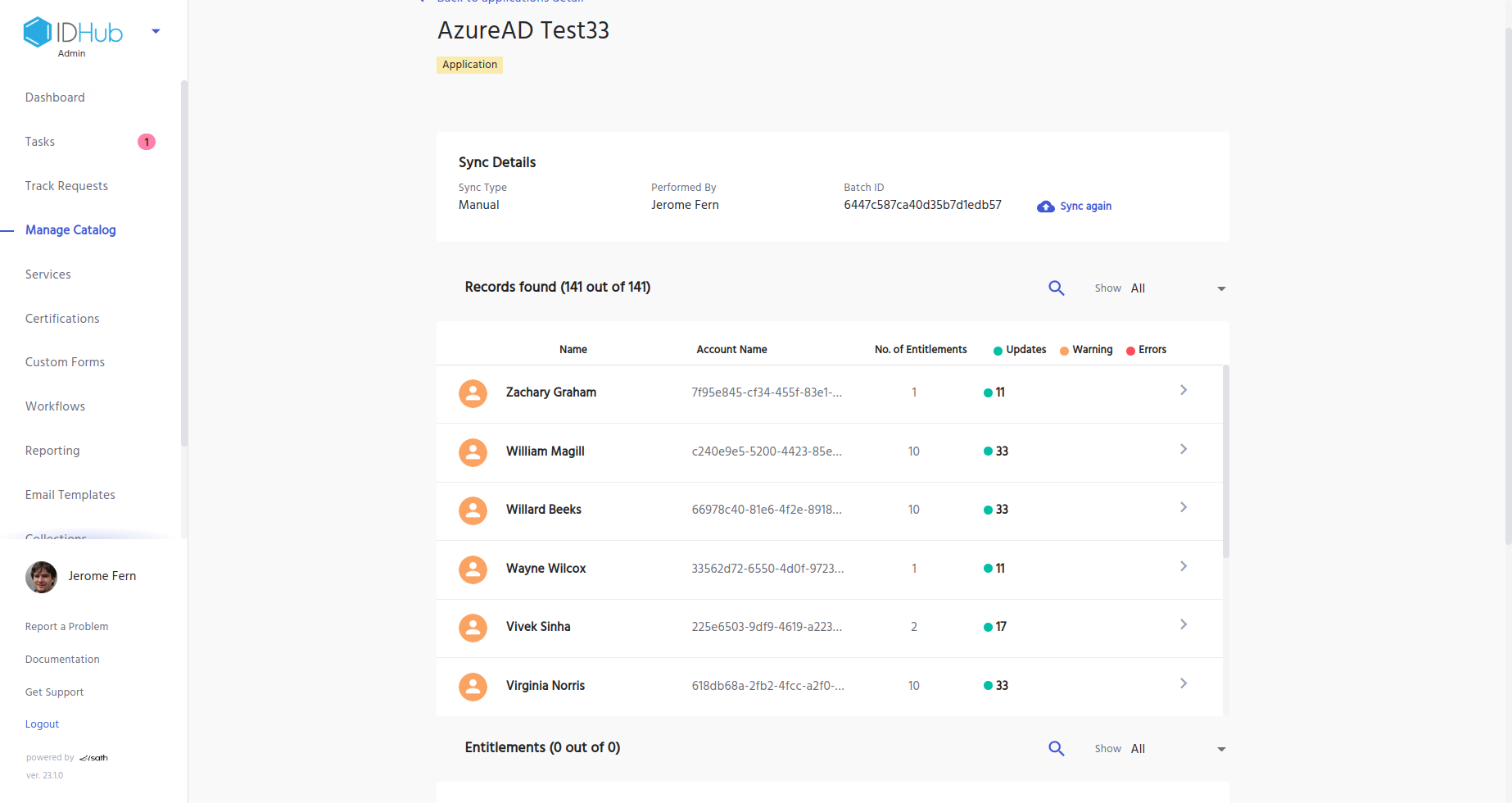Open the Entitlements Show All dropdown

1220,749
